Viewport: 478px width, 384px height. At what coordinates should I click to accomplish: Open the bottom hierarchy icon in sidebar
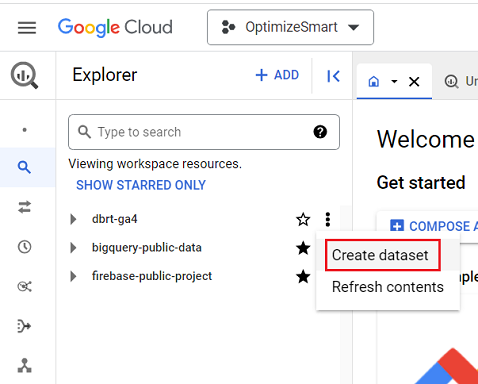pos(24,365)
